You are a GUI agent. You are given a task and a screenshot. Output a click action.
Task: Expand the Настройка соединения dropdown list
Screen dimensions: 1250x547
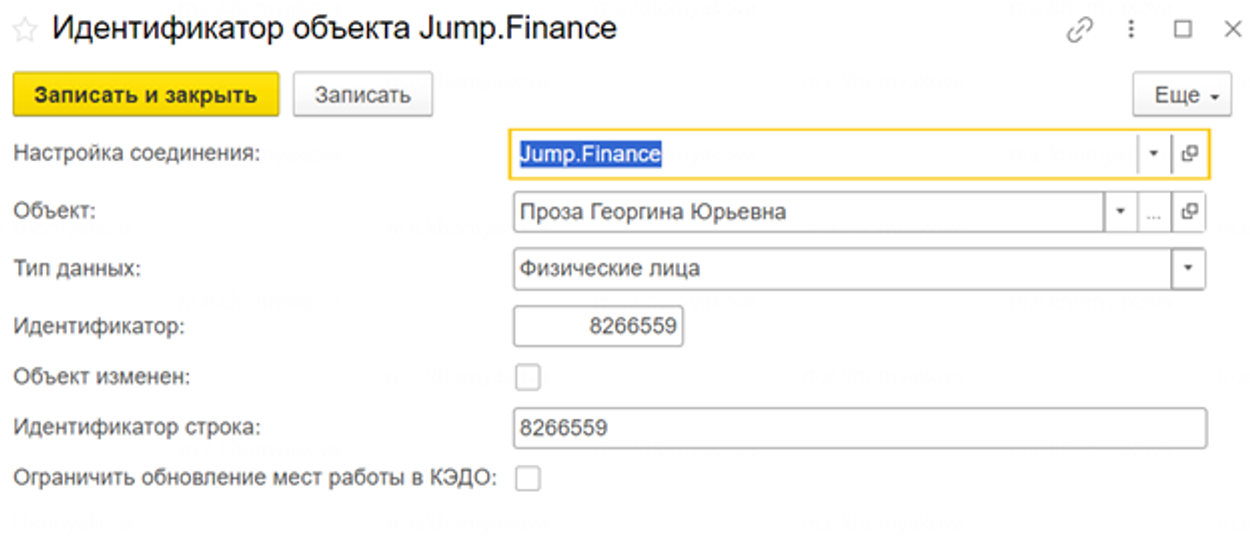pos(1153,154)
